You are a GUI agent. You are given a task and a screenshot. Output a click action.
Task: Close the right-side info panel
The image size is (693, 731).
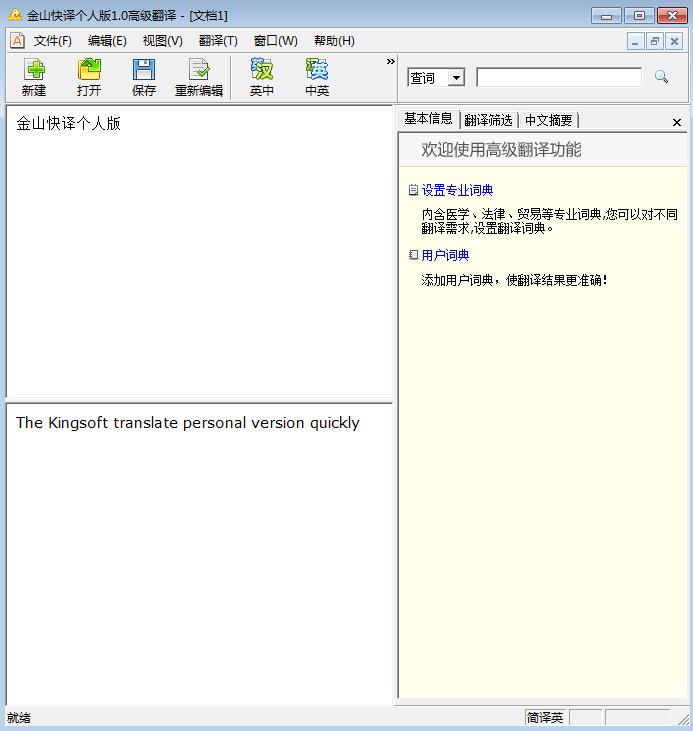click(677, 123)
